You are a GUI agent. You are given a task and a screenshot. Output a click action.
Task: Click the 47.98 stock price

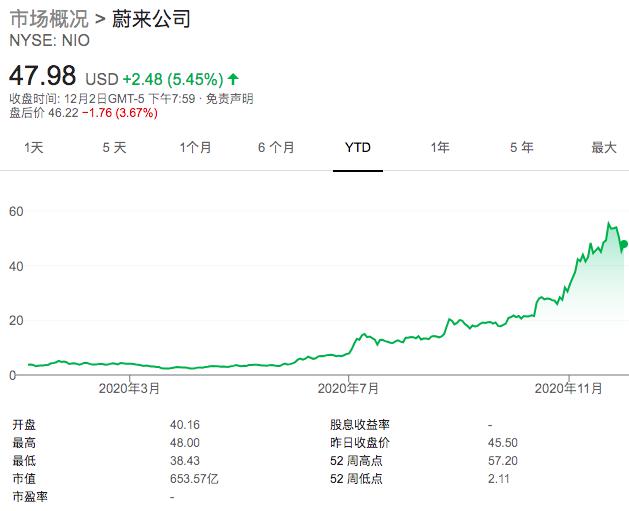point(43,75)
